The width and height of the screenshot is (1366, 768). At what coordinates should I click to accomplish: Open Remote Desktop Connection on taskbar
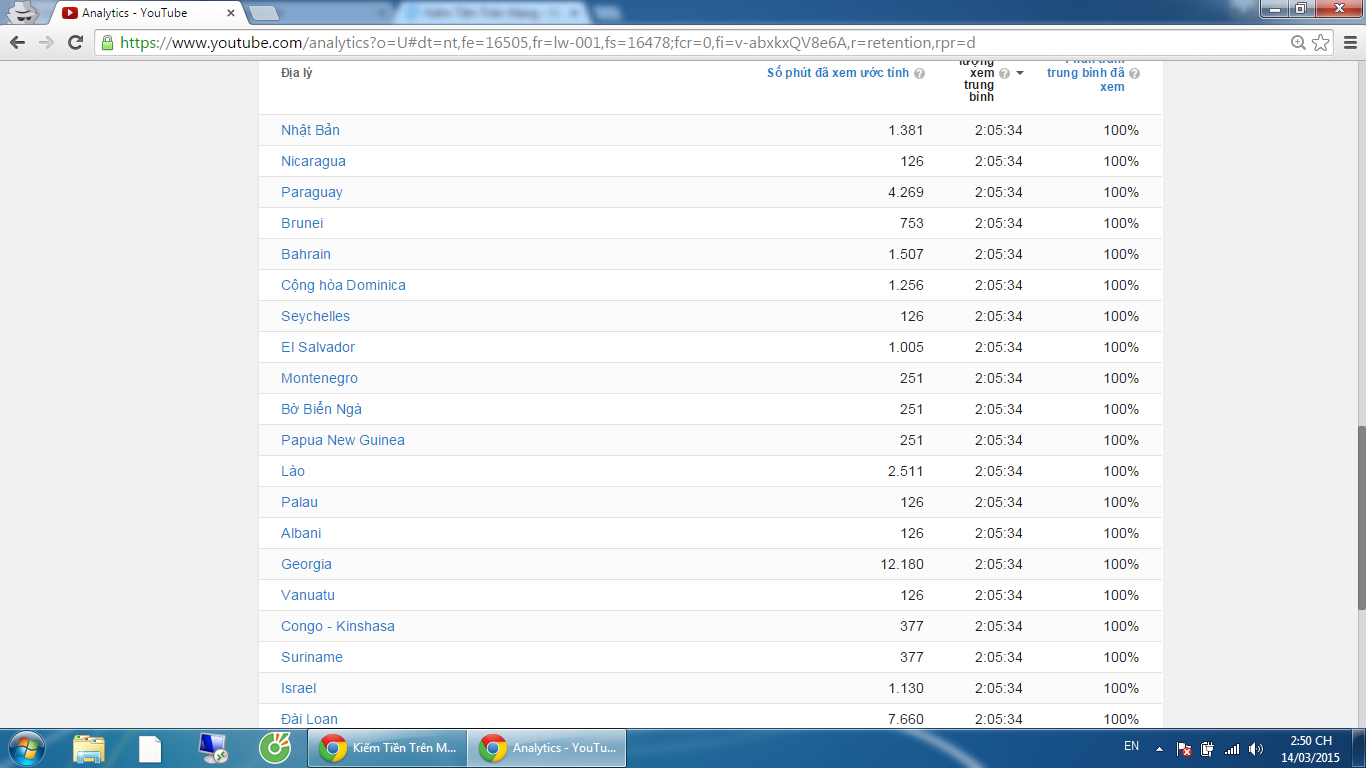(x=212, y=748)
